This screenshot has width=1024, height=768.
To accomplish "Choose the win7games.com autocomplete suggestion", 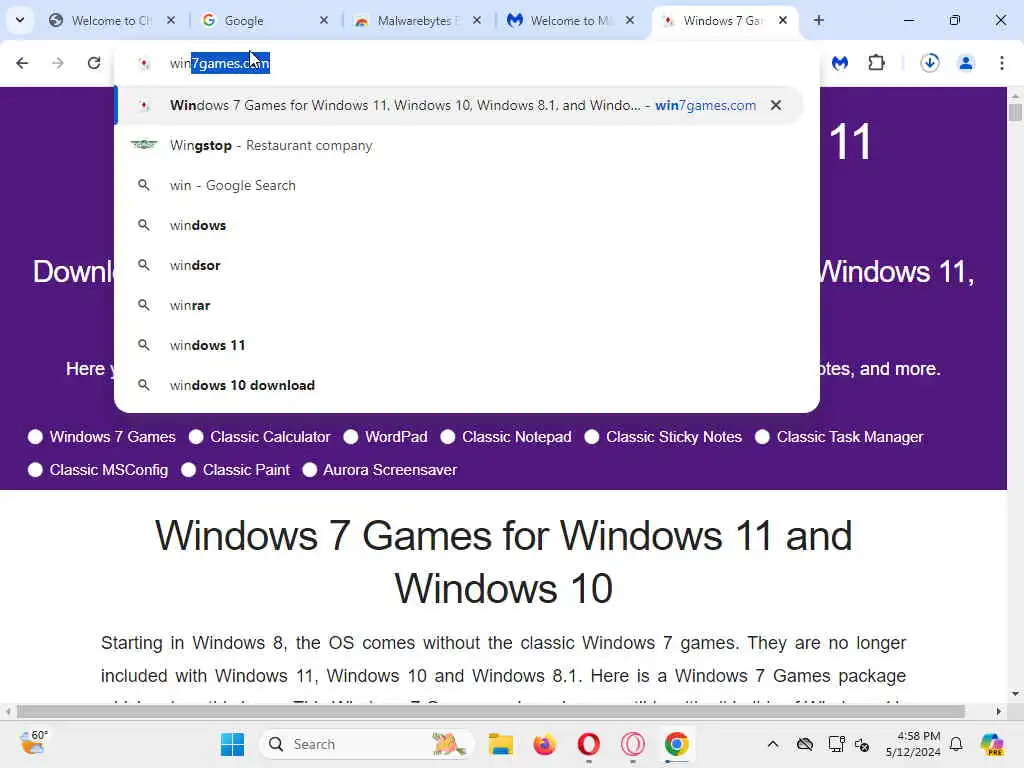I will [458, 105].
